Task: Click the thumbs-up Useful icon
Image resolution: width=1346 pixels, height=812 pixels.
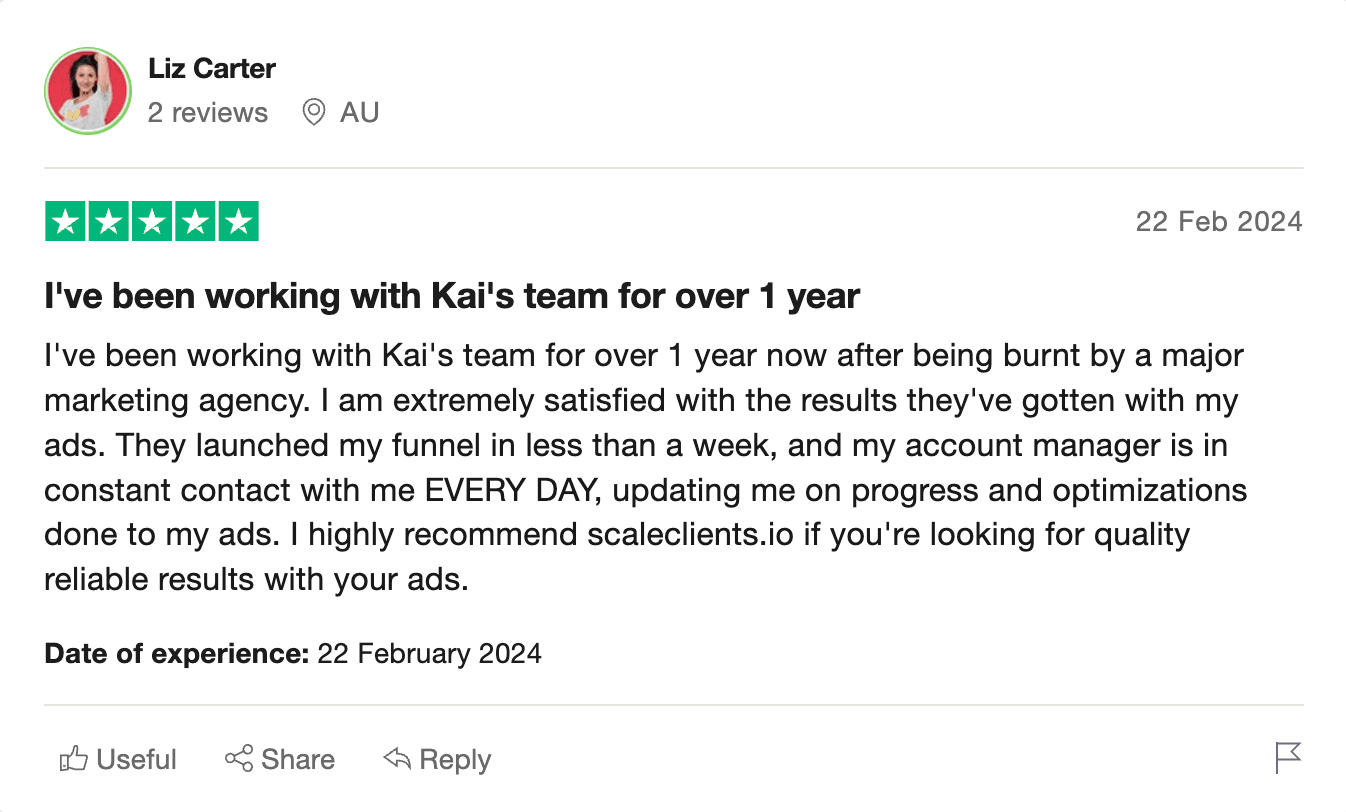Action: [74, 760]
